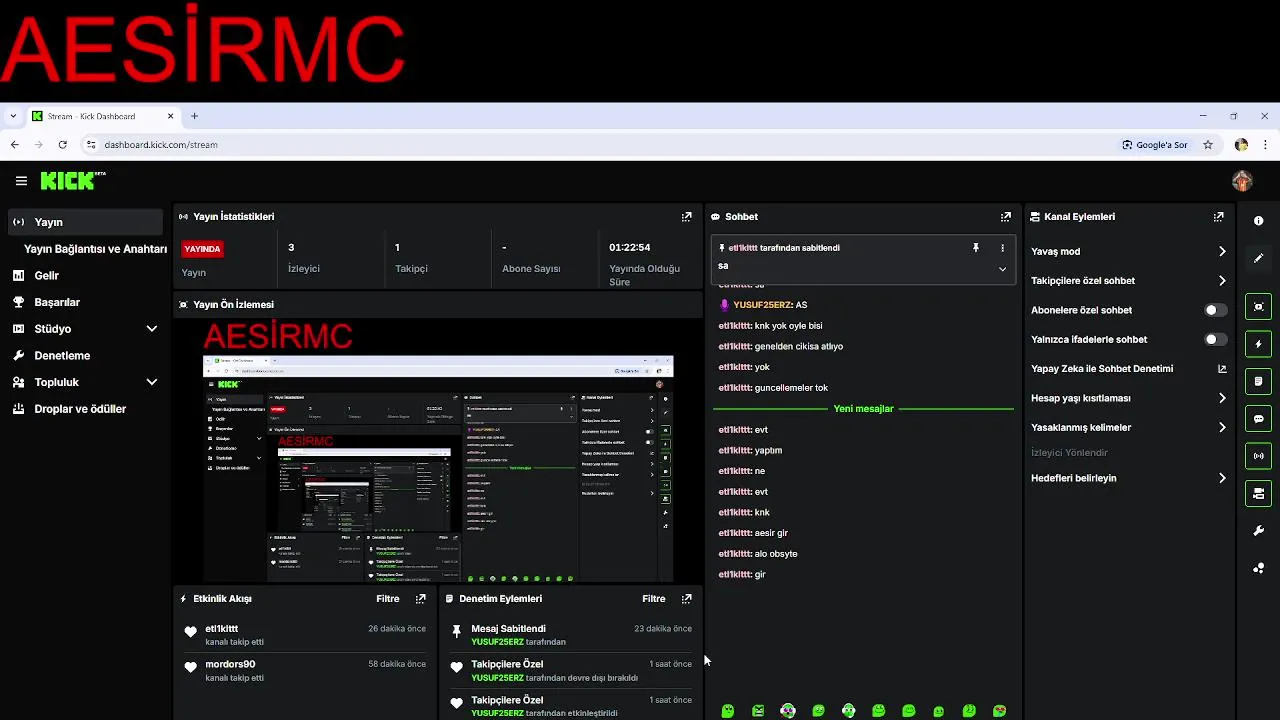Click Filtre in Etkinlik Akışı panel

tap(387, 599)
